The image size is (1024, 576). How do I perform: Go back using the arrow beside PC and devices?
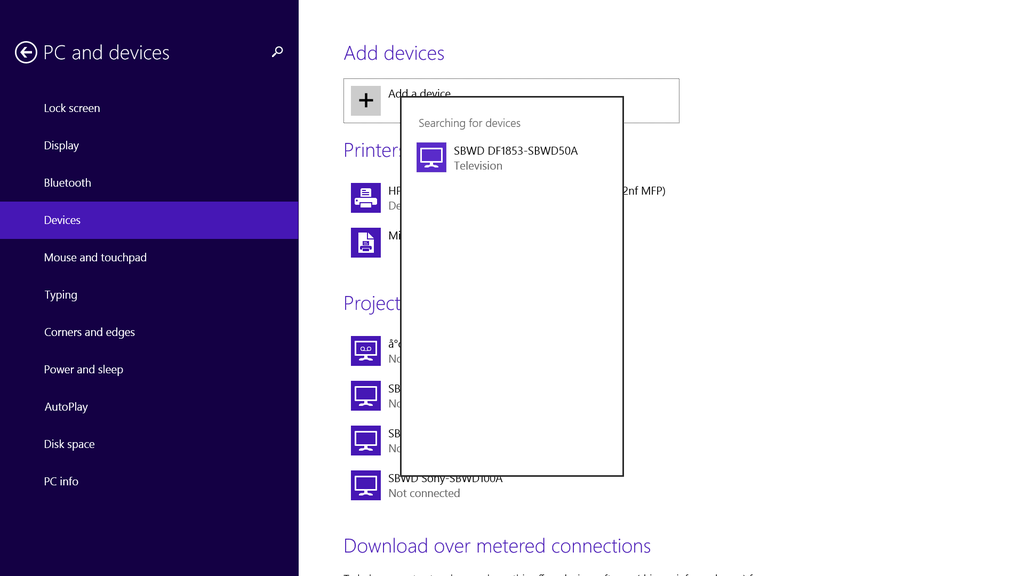pos(26,52)
